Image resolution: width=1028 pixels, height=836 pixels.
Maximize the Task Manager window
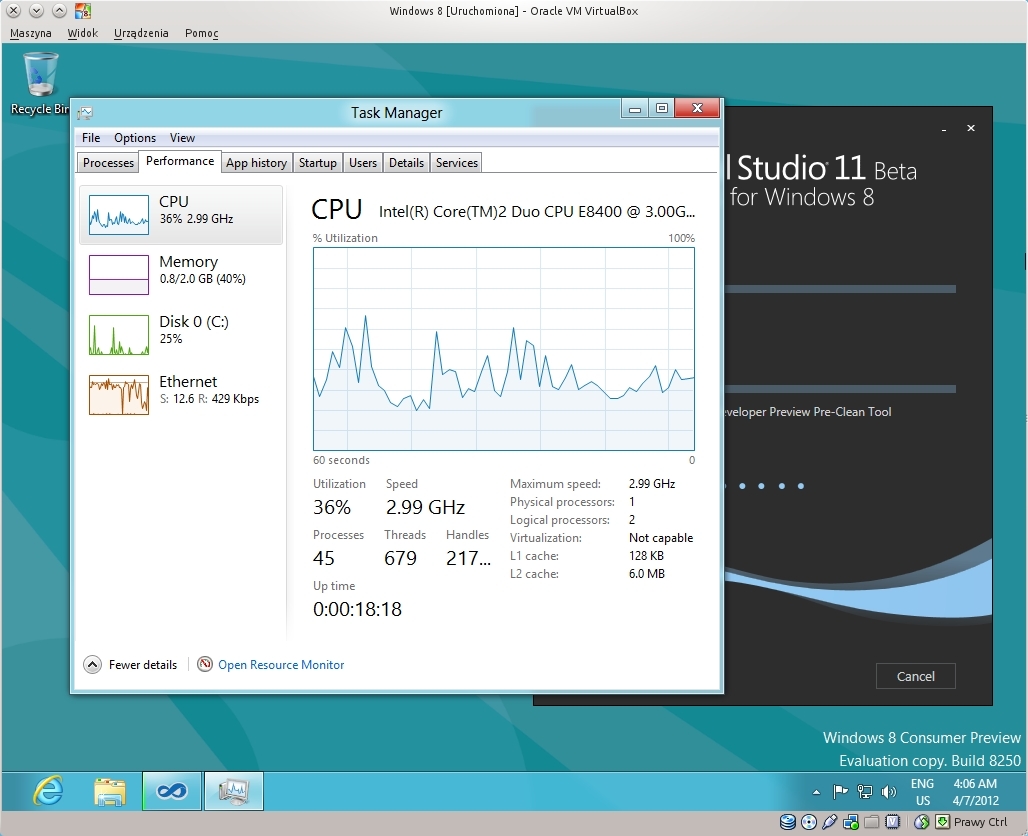(662, 108)
